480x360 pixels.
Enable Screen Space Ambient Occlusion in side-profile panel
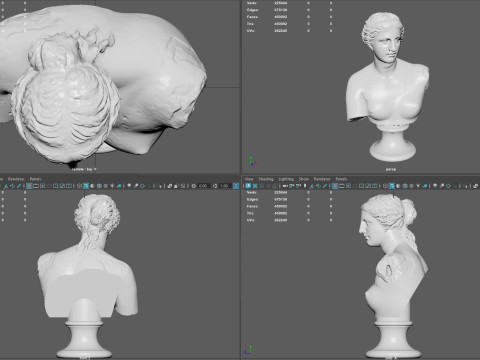[x=435, y=186]
